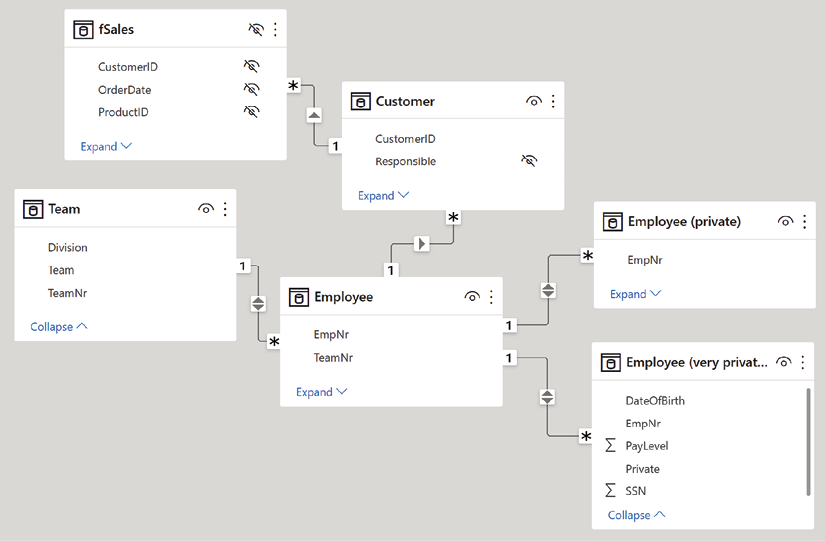Select the Employee (private) table title
Screen dimensions: 825x541
tap(684, 222)
